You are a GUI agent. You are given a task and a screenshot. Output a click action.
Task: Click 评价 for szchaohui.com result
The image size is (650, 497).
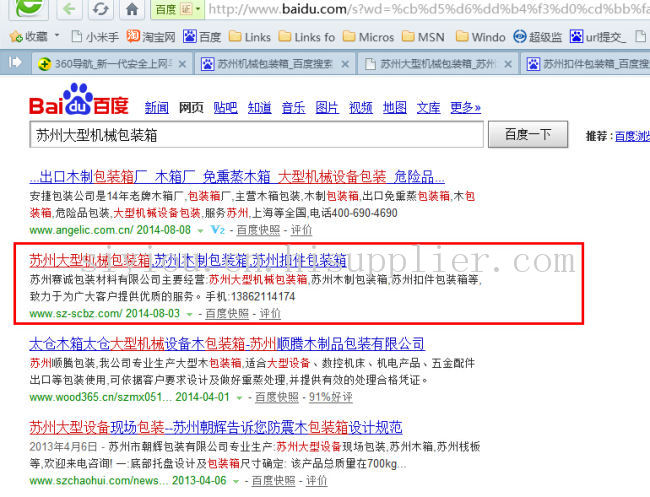point(316,481)
